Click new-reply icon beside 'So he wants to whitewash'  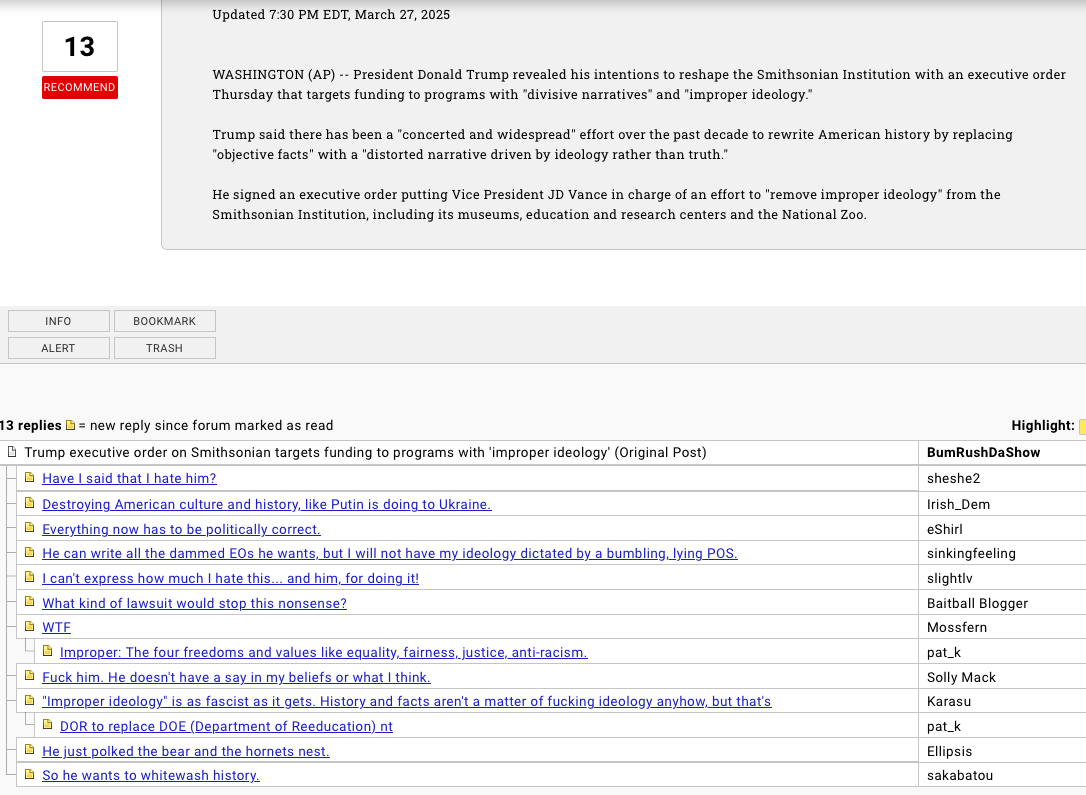click(x=29, y=774)
